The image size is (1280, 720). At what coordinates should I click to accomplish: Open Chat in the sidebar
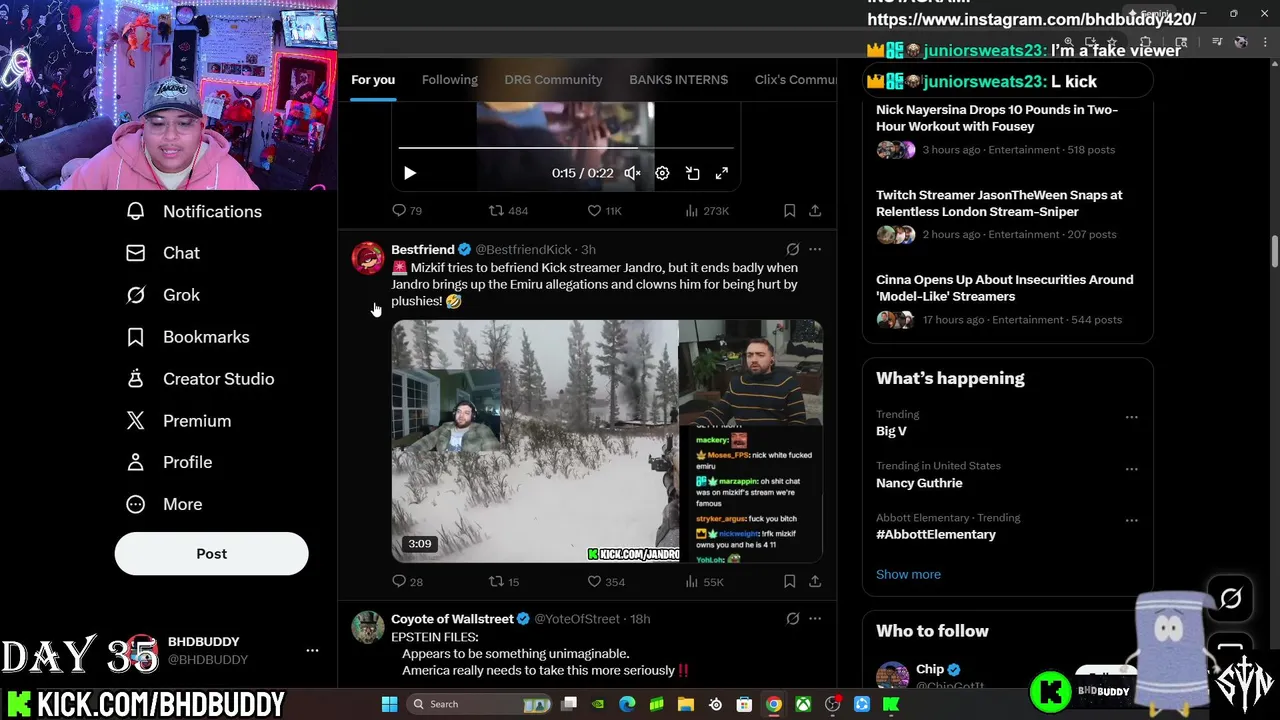(x=163, y=253)
